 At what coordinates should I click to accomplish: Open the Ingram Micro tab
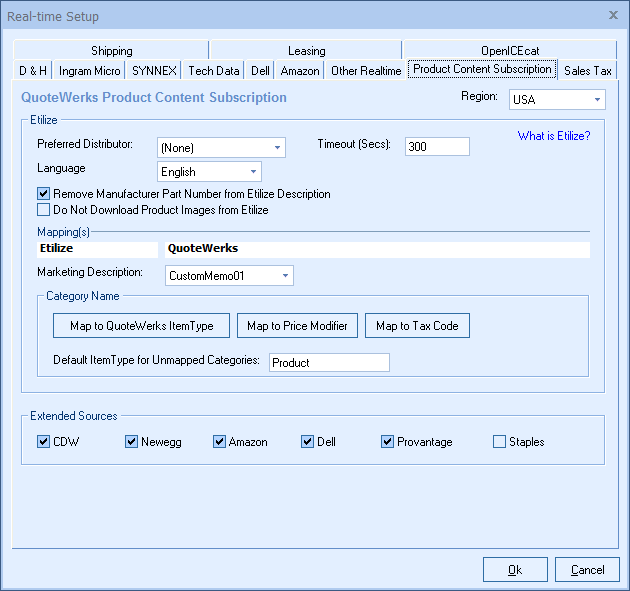click(x=89, y=71)
